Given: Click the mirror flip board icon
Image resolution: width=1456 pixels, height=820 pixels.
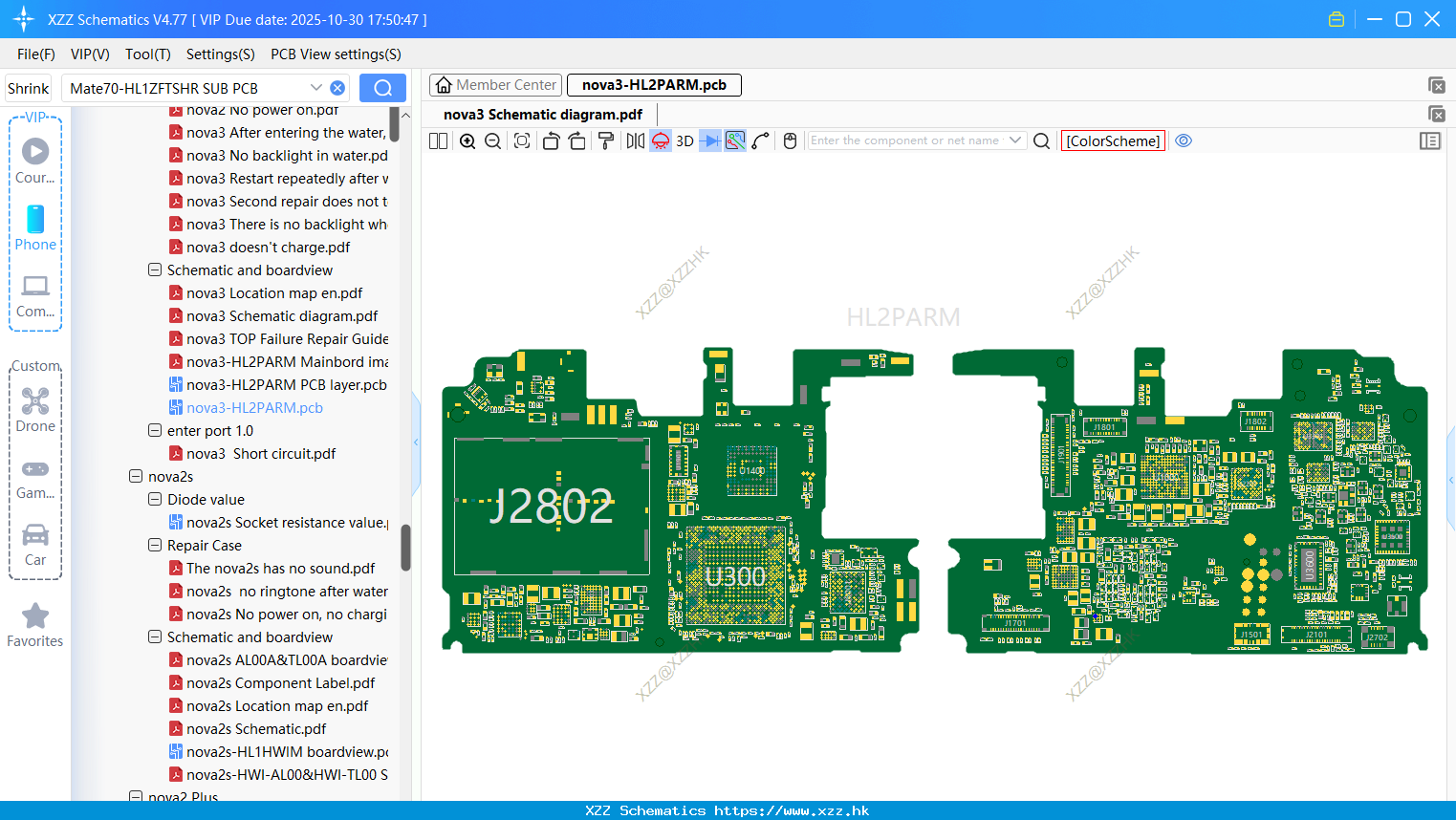Looking at the screenshot, I should (635, 141).
